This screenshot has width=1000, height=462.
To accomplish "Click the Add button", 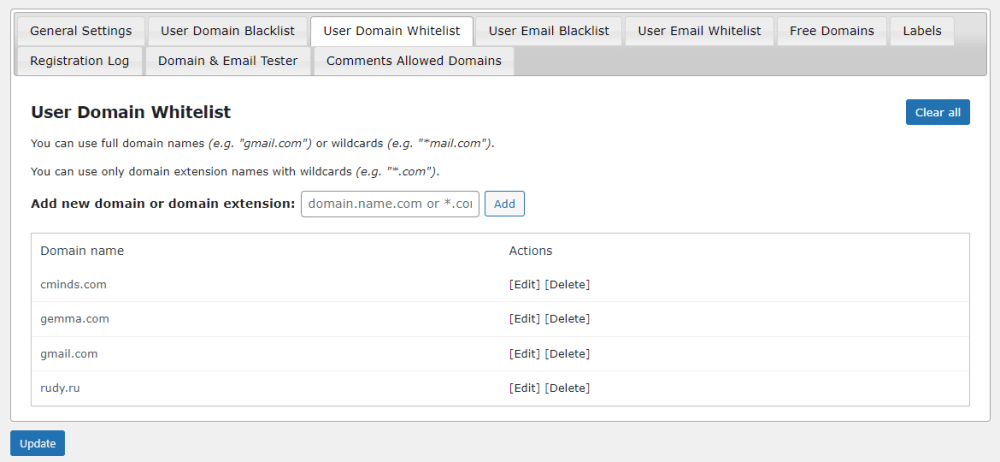I will pos(504,204).
